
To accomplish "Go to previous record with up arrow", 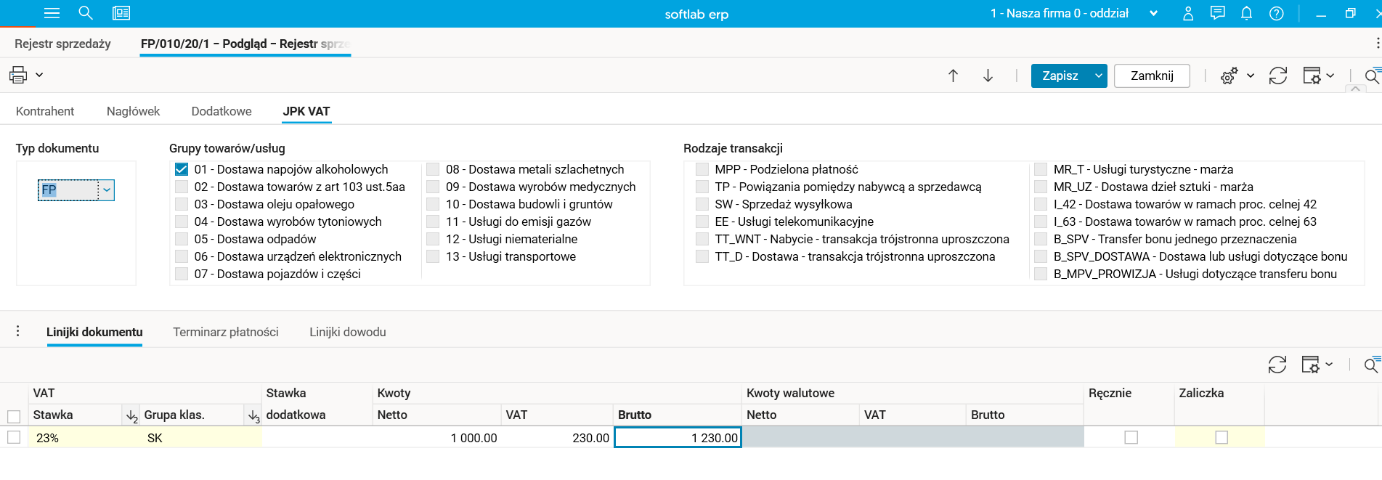I will pos(953,76).
